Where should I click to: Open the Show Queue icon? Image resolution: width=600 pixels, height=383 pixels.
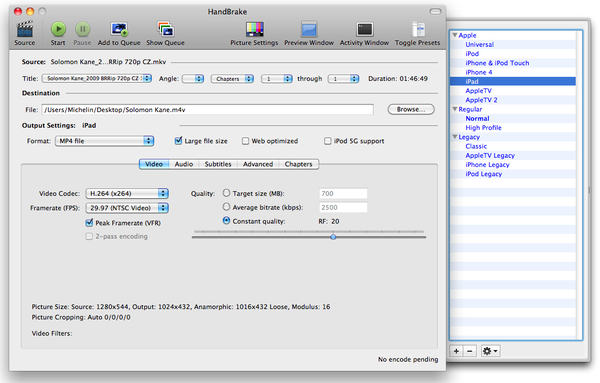click(165, 29)
